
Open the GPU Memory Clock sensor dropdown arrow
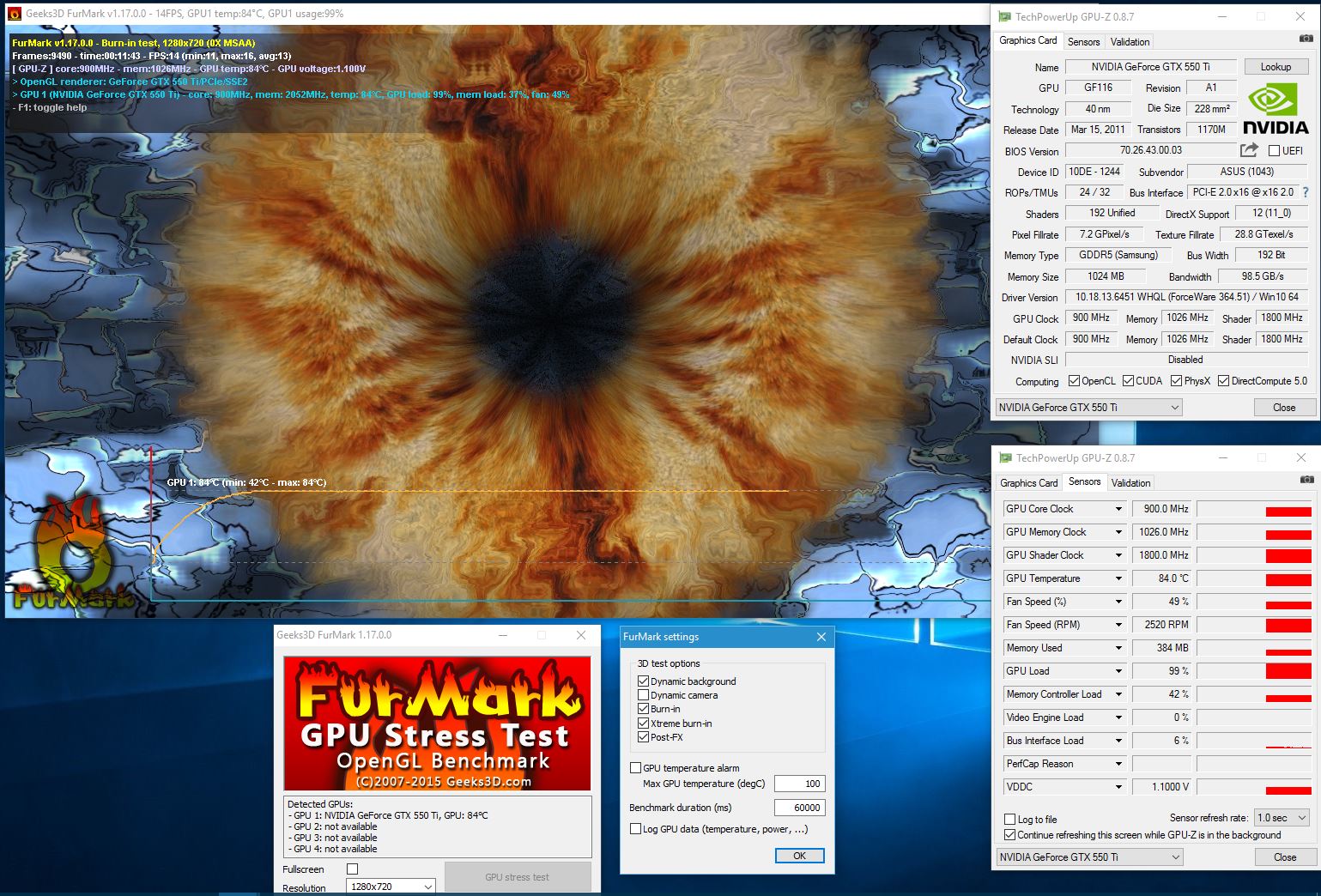point(1118,532)
